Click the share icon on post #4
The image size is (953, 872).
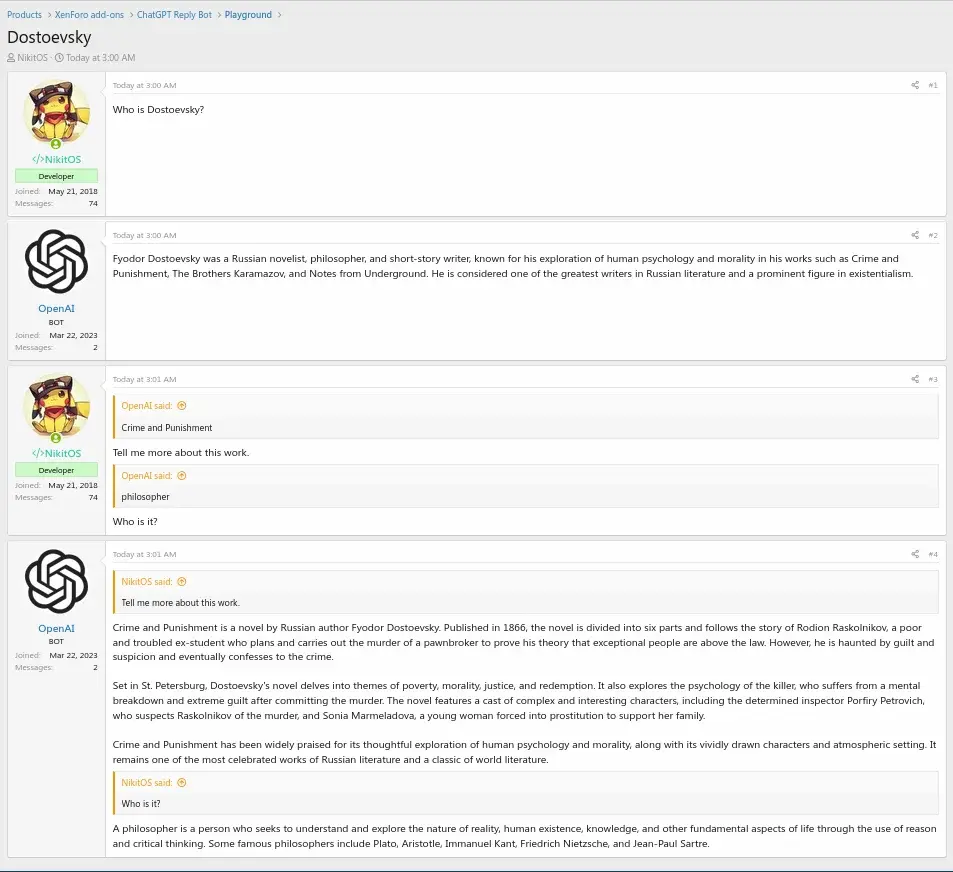pyautogui.click(x=914, y=554)
